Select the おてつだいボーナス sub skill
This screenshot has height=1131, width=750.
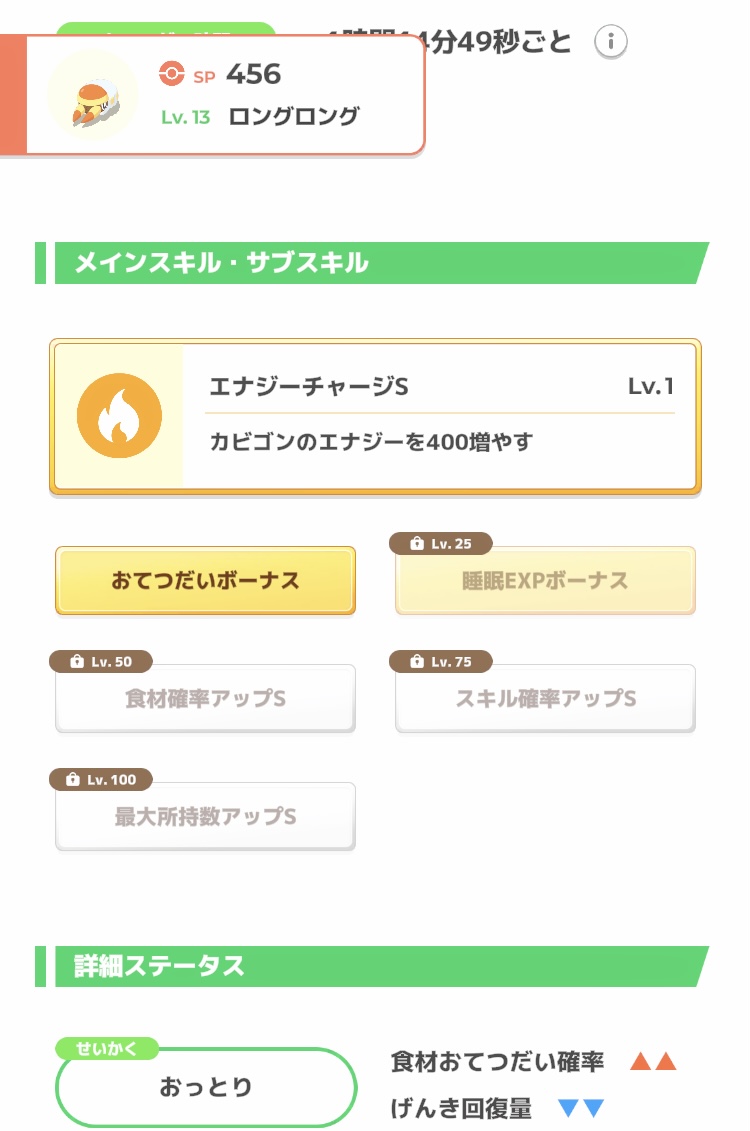click(x=206, y=581)
